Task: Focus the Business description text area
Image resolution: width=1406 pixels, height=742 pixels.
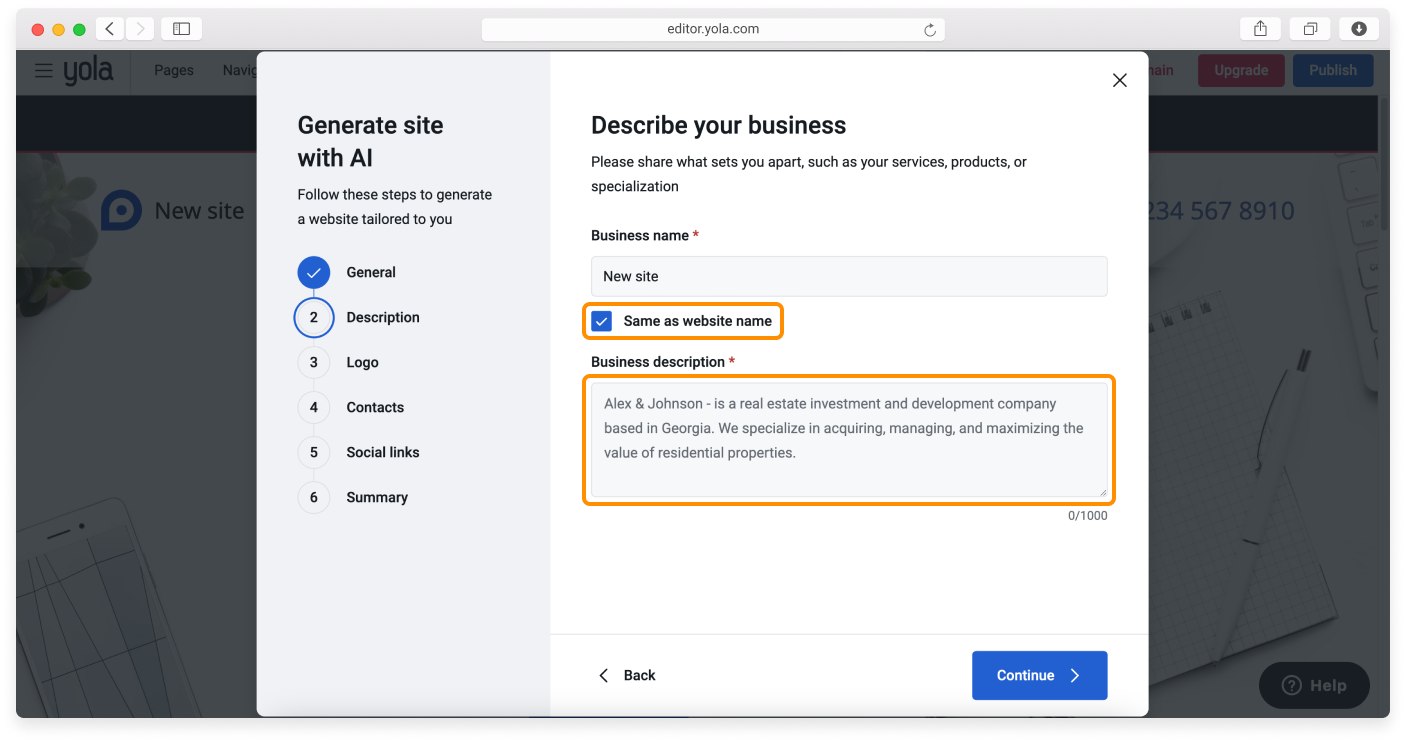Action: (x=848, y=439)
